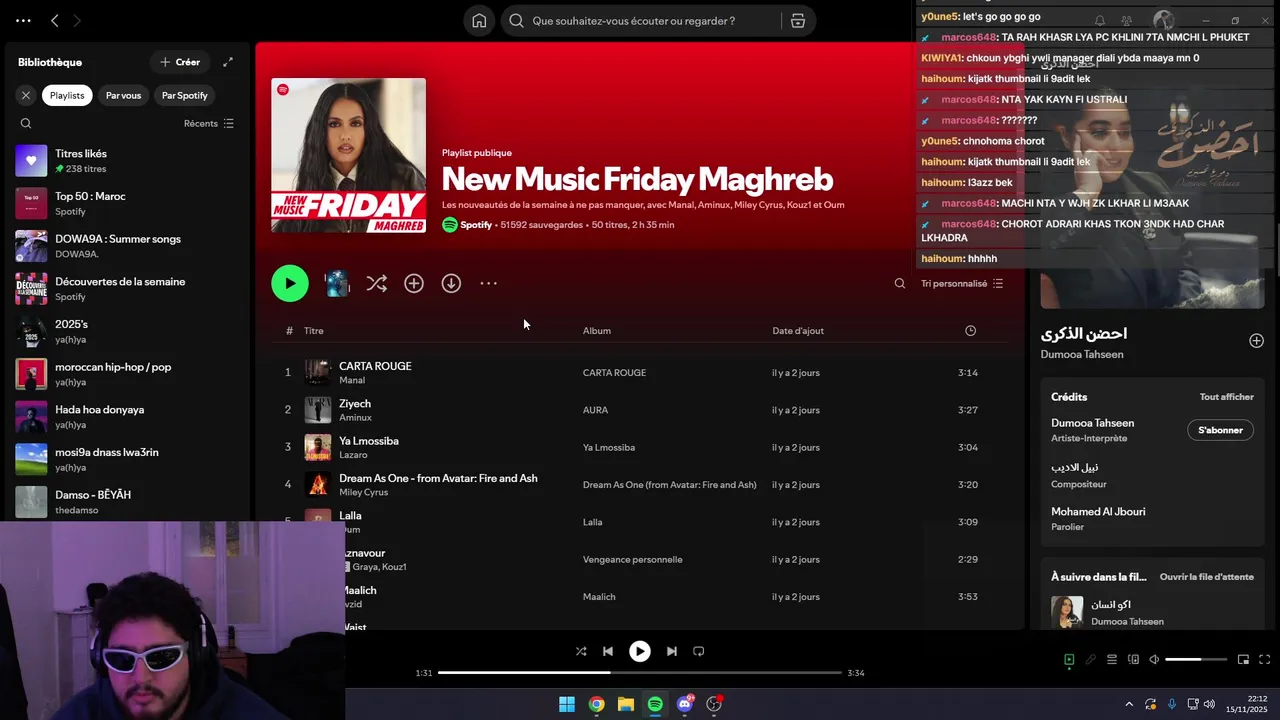Open 'moroccan hip-hop / pop' playlist
Image resolution: width=1280 pixels, height=720 pixels.
coord(125,374)
